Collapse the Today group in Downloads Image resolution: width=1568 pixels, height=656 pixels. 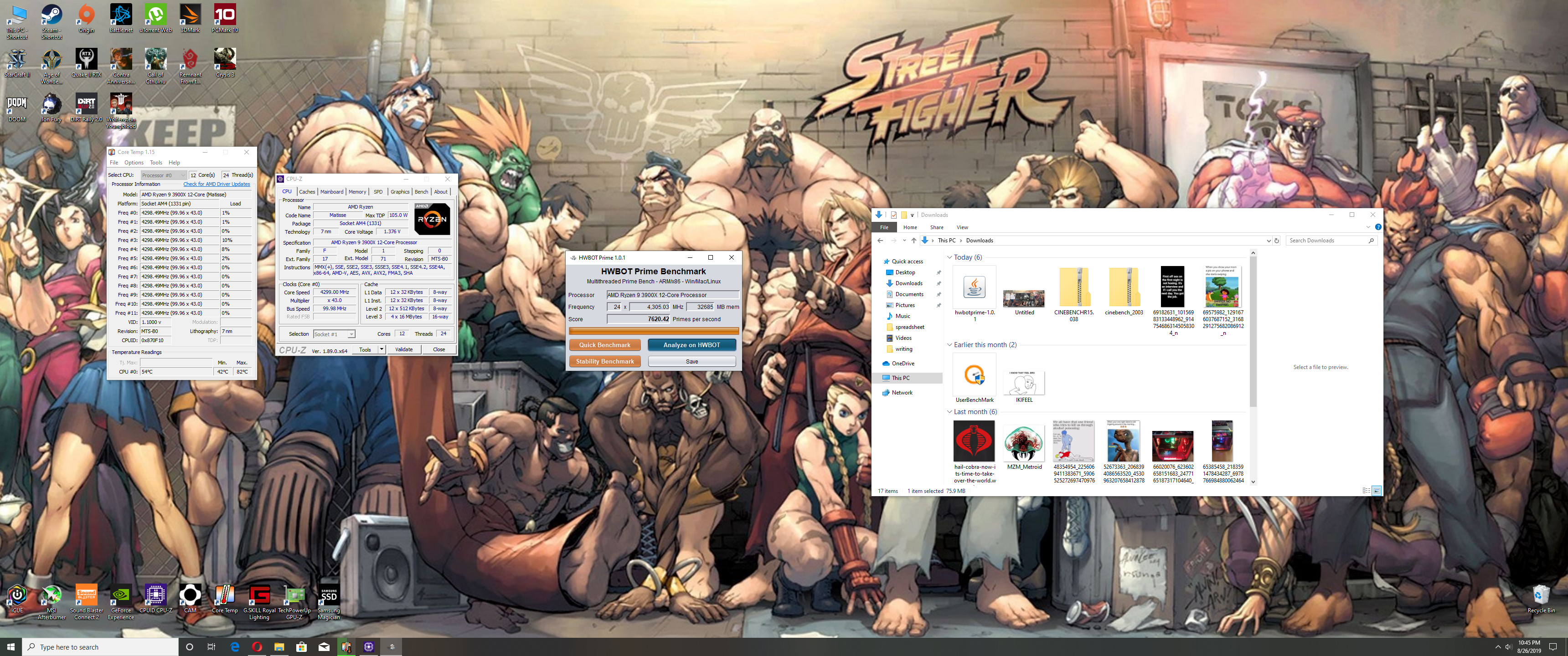(949, 257)
